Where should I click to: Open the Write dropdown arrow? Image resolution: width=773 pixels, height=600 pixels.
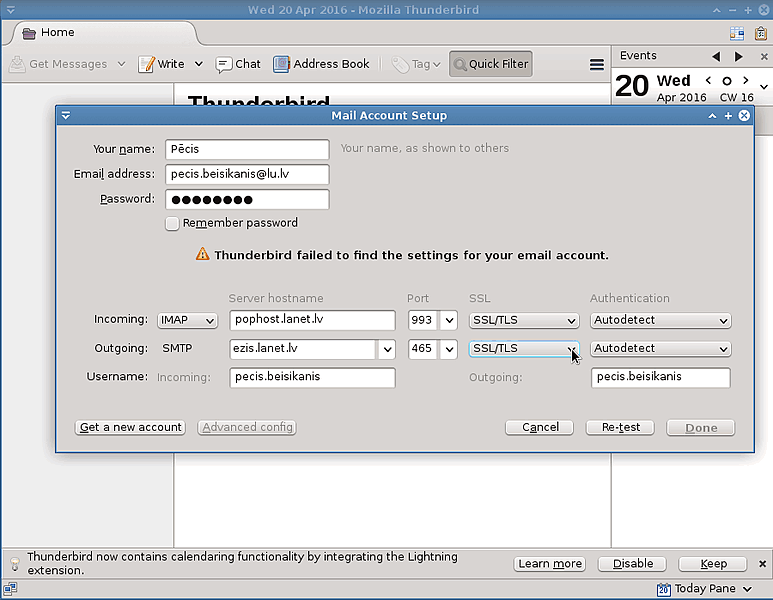(x=199, y=64)
